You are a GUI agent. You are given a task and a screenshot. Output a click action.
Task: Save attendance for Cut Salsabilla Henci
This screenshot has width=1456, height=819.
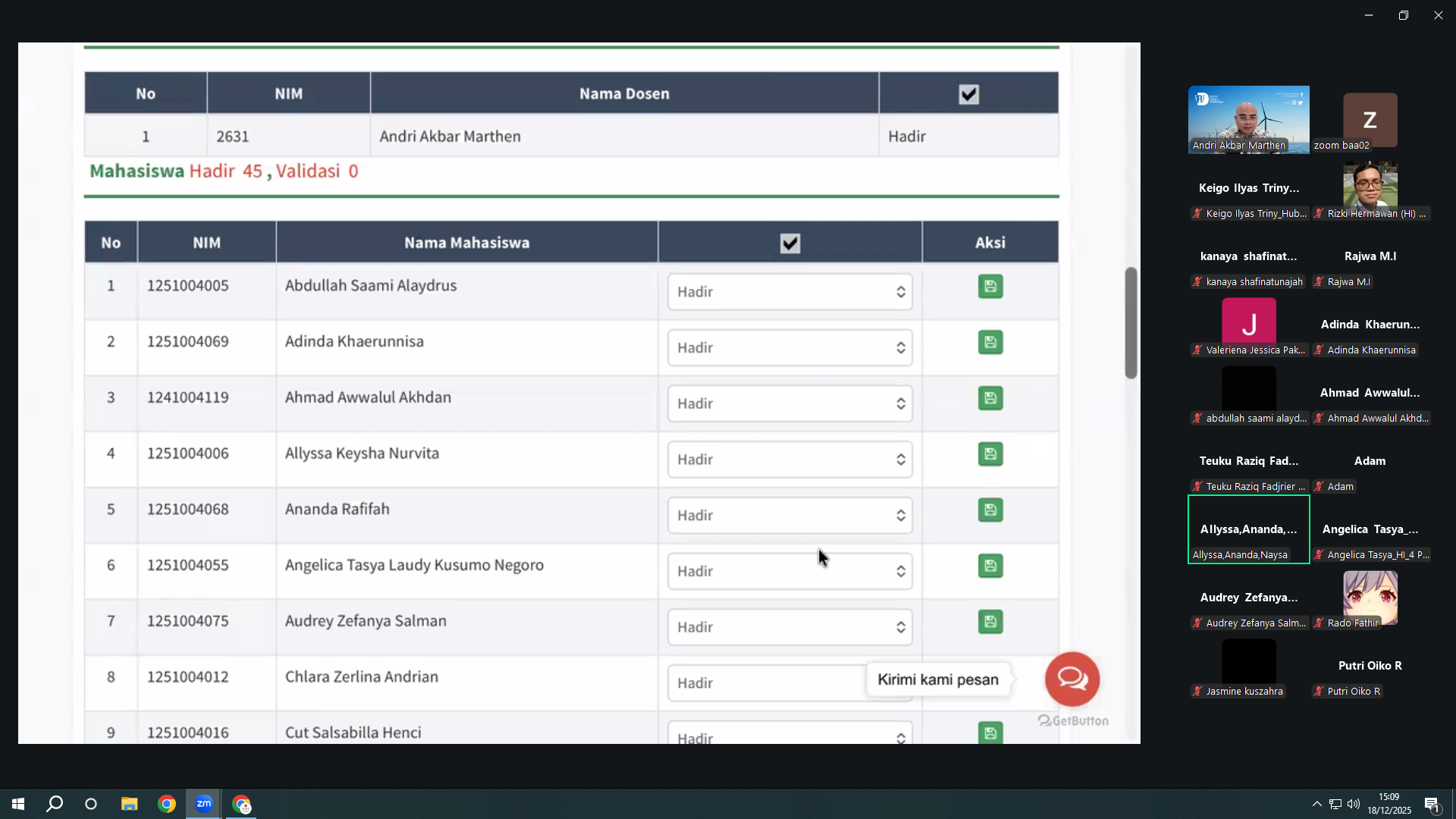990,733
